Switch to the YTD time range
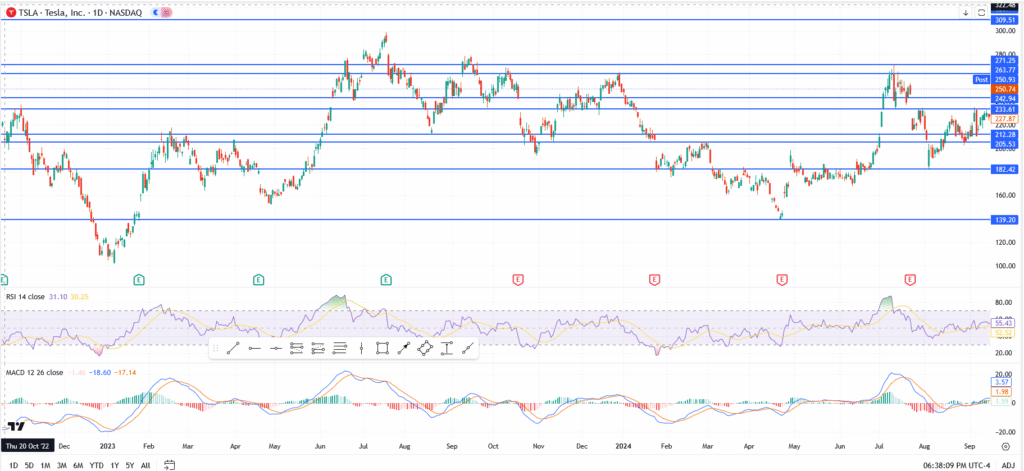This screenshot has height=471, width=1024. (x=96, y=464)
